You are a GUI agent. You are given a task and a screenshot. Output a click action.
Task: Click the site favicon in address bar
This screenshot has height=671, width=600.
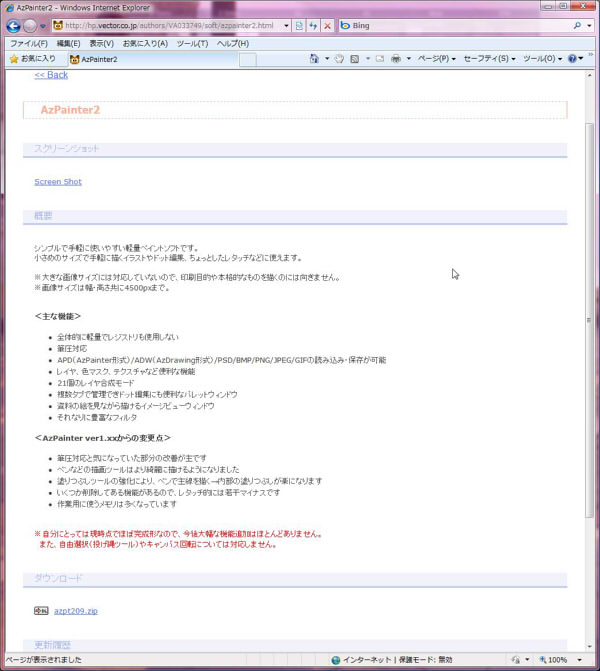tap(58, 26)
